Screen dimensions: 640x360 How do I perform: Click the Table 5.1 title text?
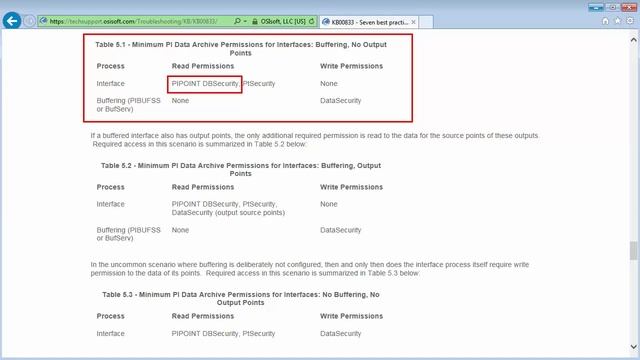pyautogui.click(x=241, y=49)
